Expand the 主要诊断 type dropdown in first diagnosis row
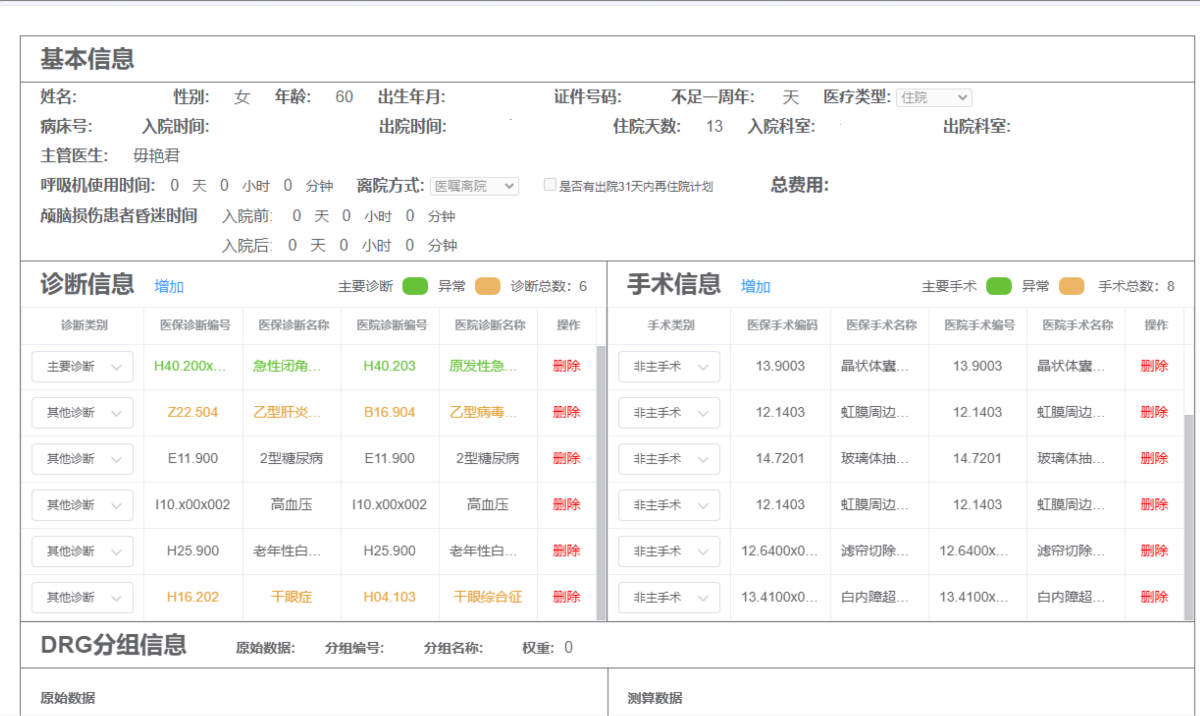The width and height of the screenshot is (1200, 716). (x=82, y=366)
